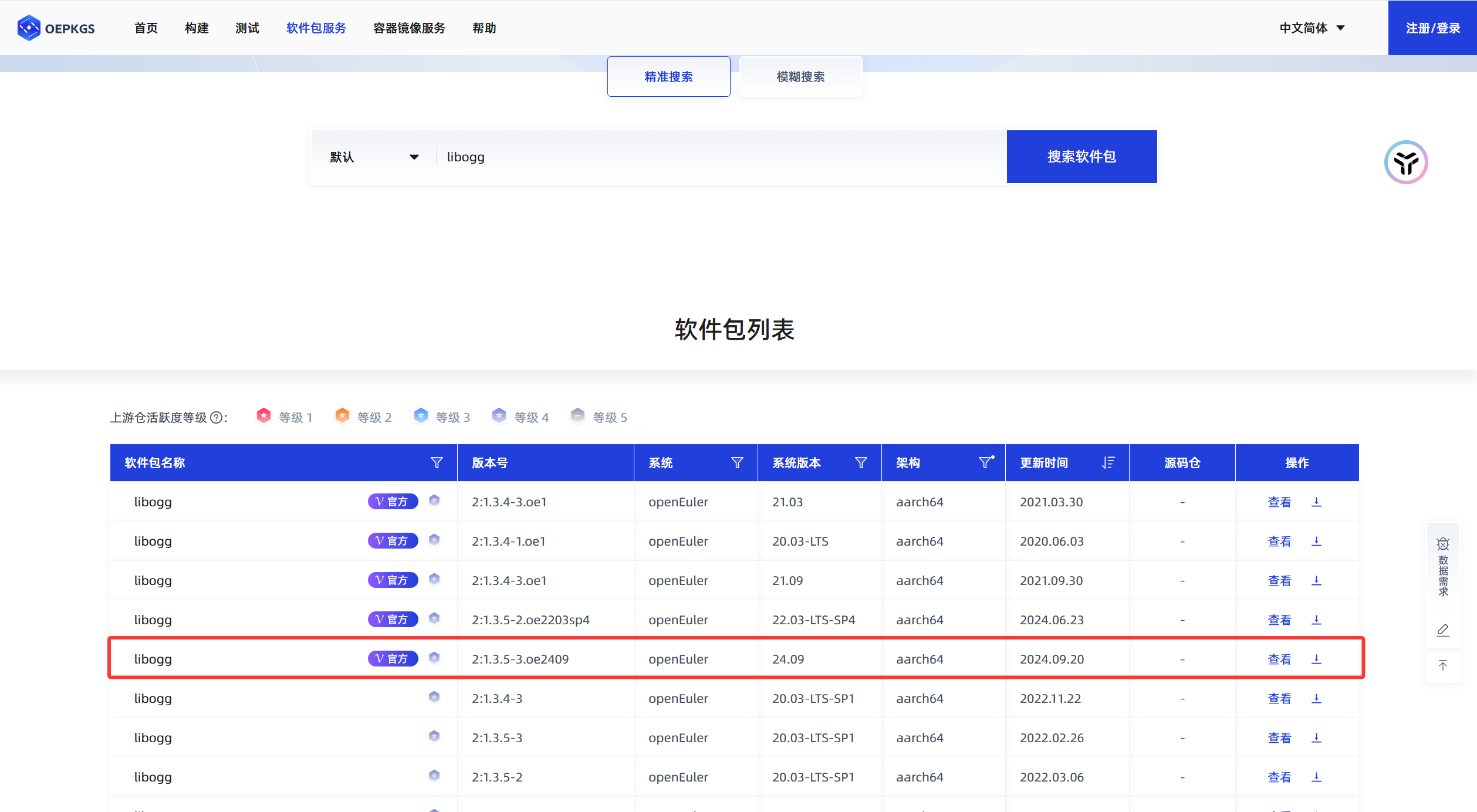Viewport: 1477px width, 812px height.
Task: Click the level 1 red badge icon
Action: [x=264, y=416]
